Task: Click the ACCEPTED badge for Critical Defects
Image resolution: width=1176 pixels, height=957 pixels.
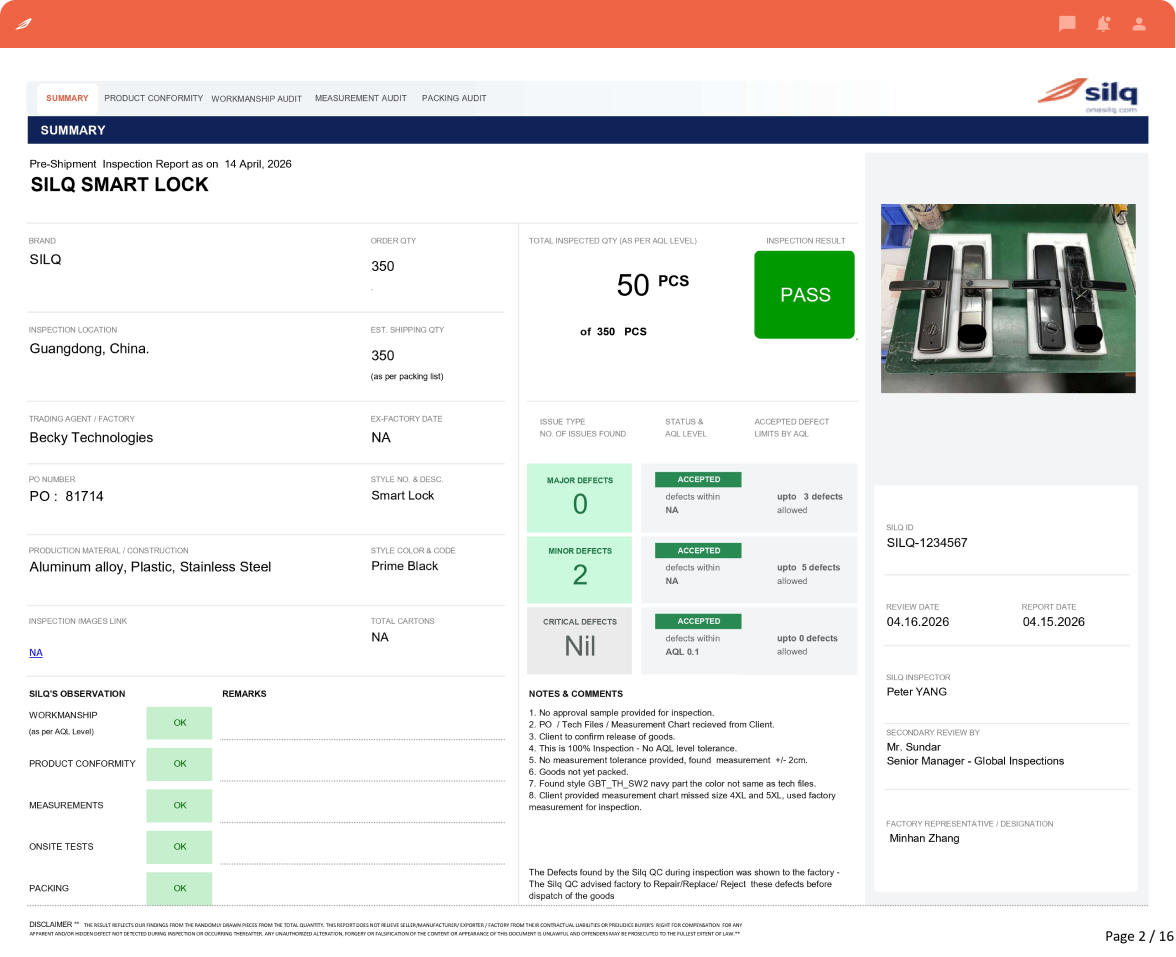Action: pyautogui.click(x=698, y=621)
